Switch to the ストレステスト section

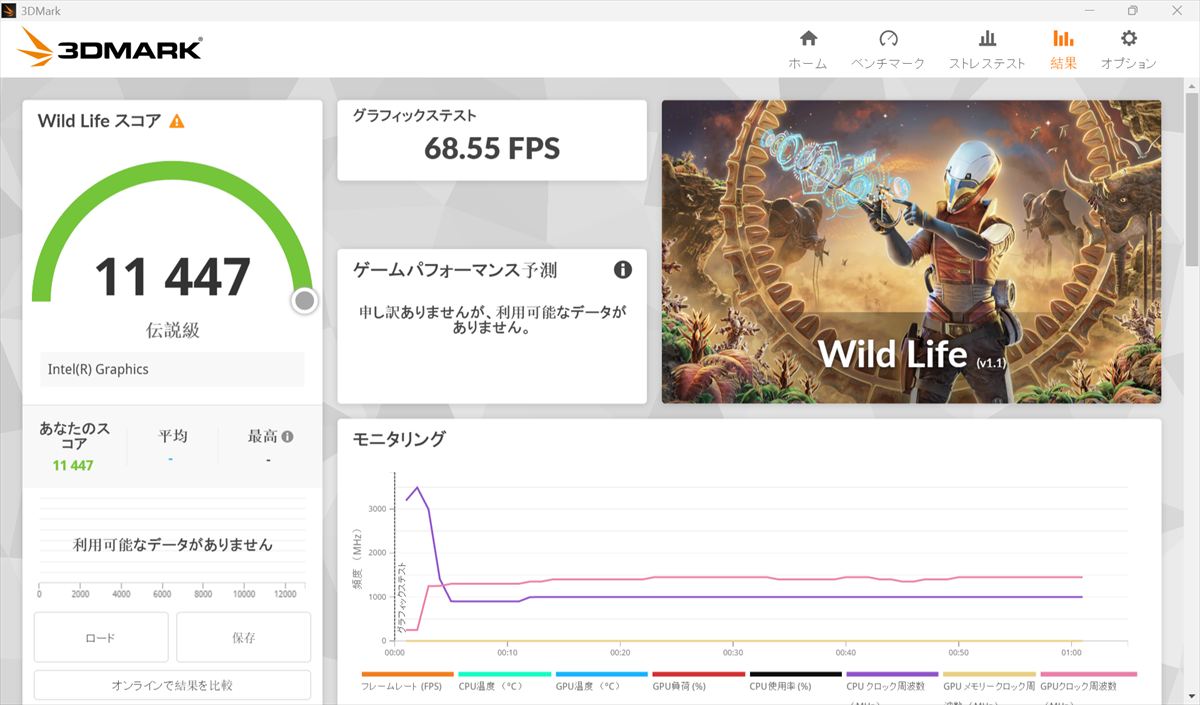pos(987,49)
